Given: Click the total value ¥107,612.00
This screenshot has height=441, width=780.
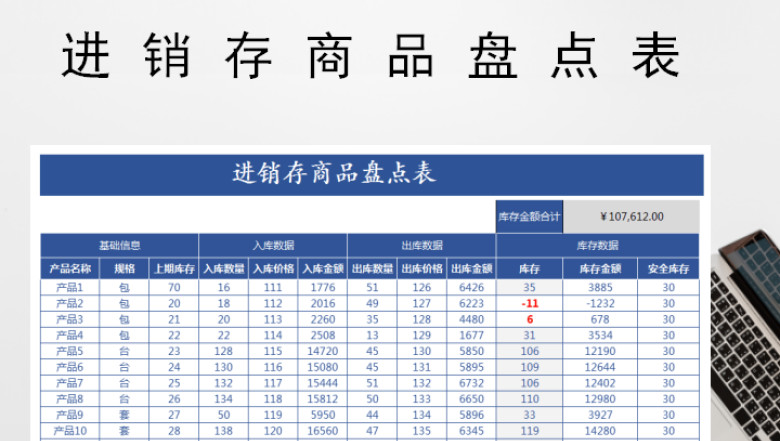Looking at the screenshot, I should tap(631, 217).
